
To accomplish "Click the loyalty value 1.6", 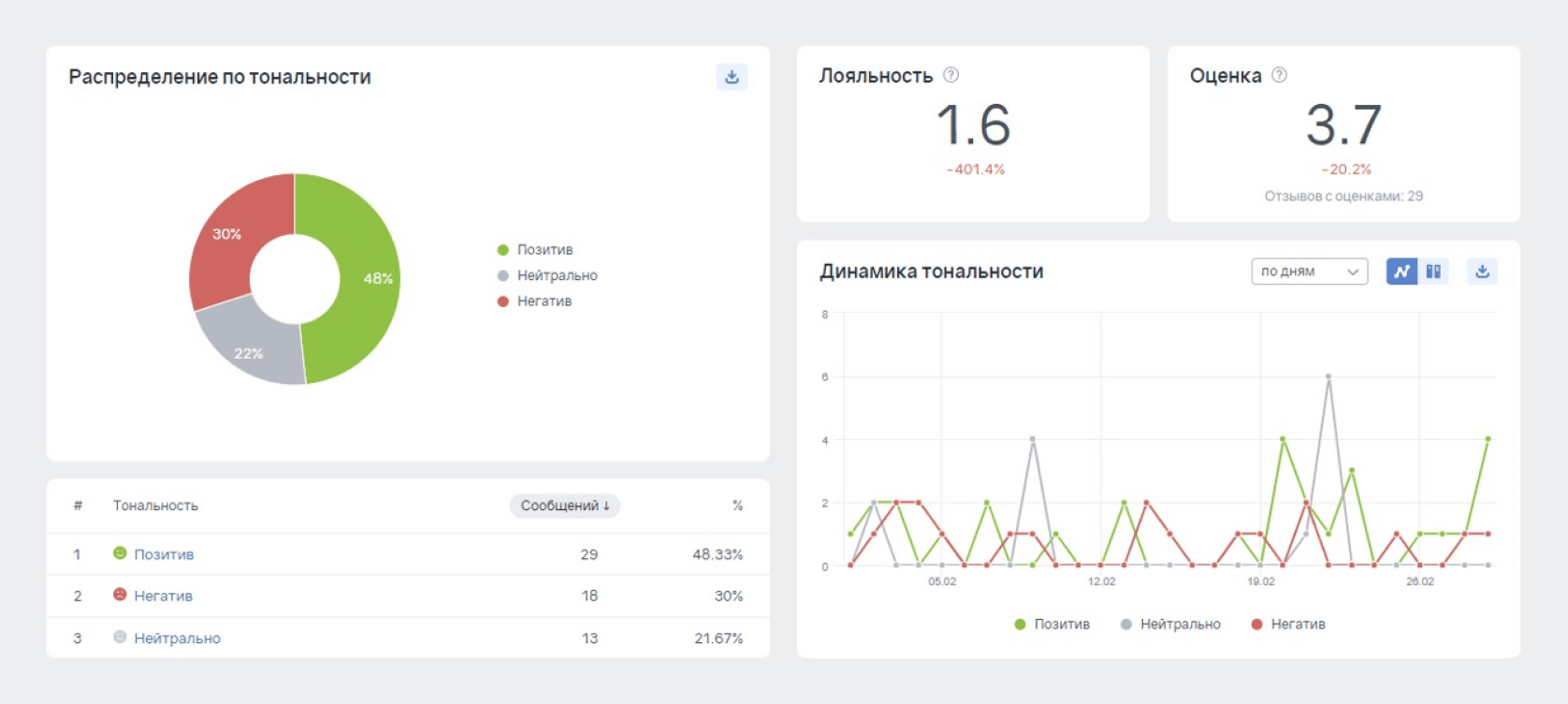I will pyautogui.click(x=973, y=125).
